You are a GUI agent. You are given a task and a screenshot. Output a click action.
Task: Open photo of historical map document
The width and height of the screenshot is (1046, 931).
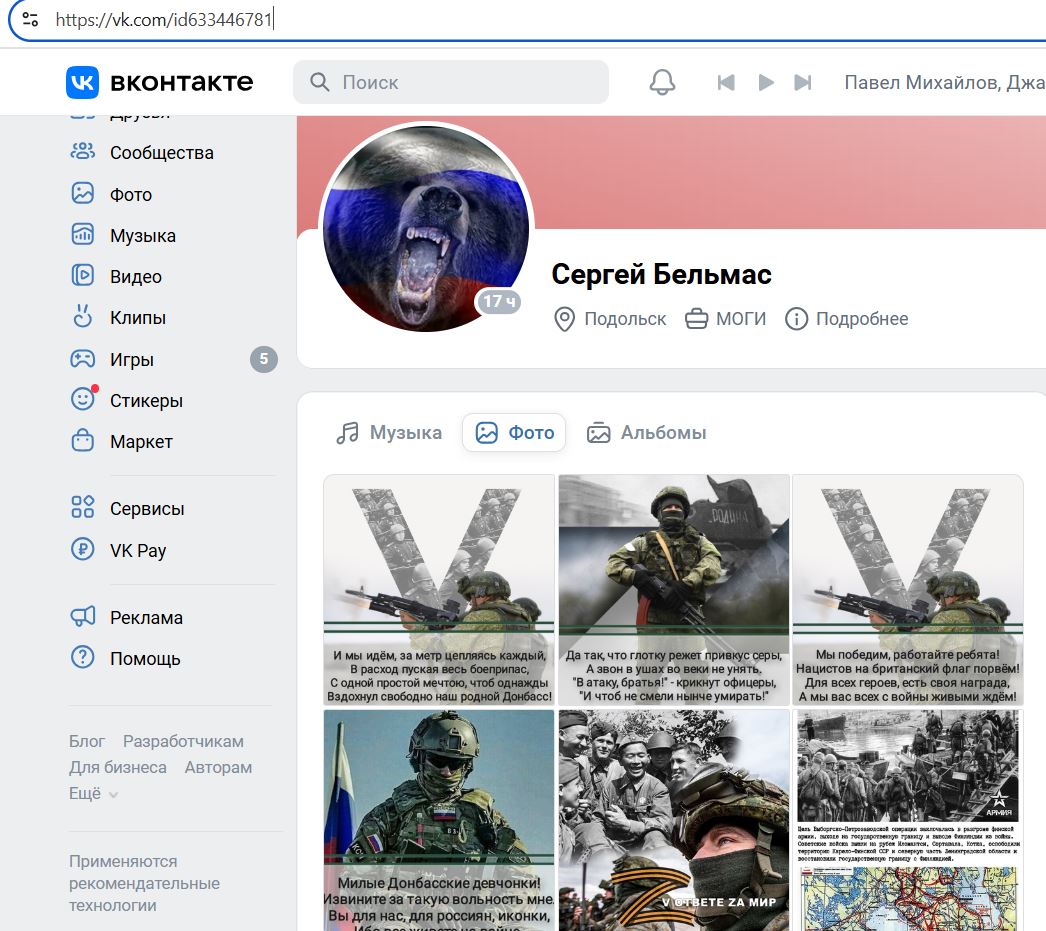point(908,820)
